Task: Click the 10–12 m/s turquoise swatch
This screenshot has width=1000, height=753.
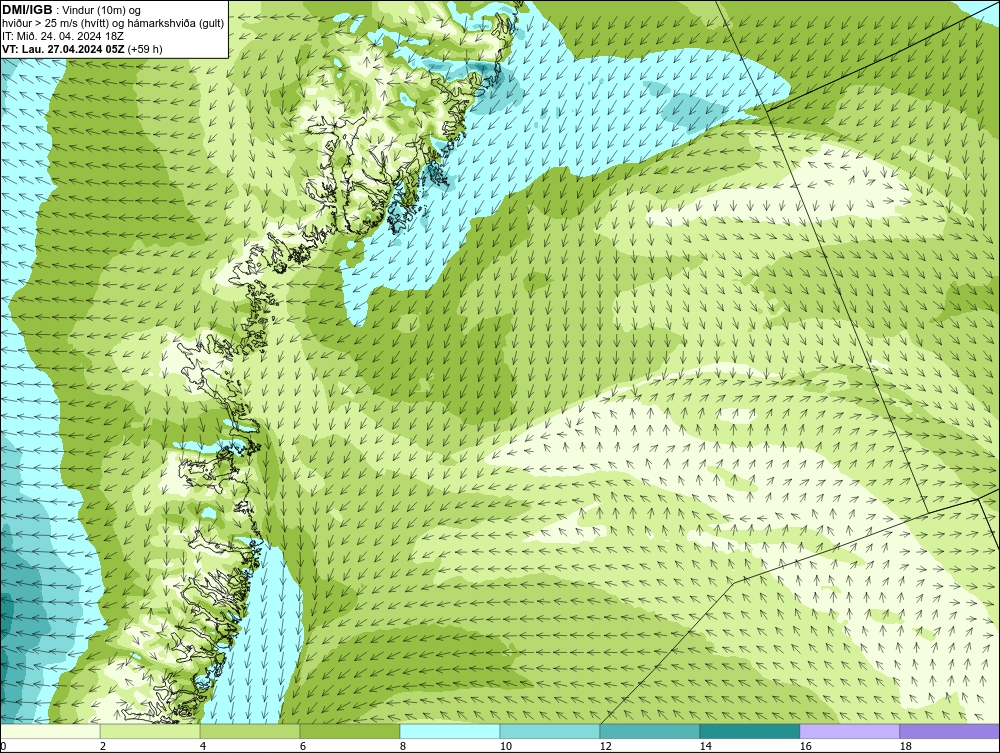Action: [x=550, y=731]
